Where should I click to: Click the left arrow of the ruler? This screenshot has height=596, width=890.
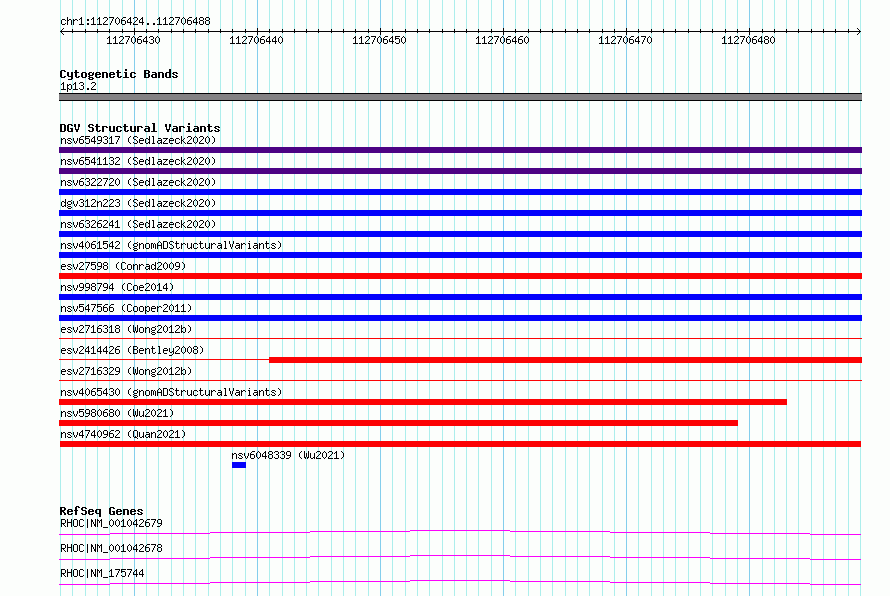(x=62, y=31)
